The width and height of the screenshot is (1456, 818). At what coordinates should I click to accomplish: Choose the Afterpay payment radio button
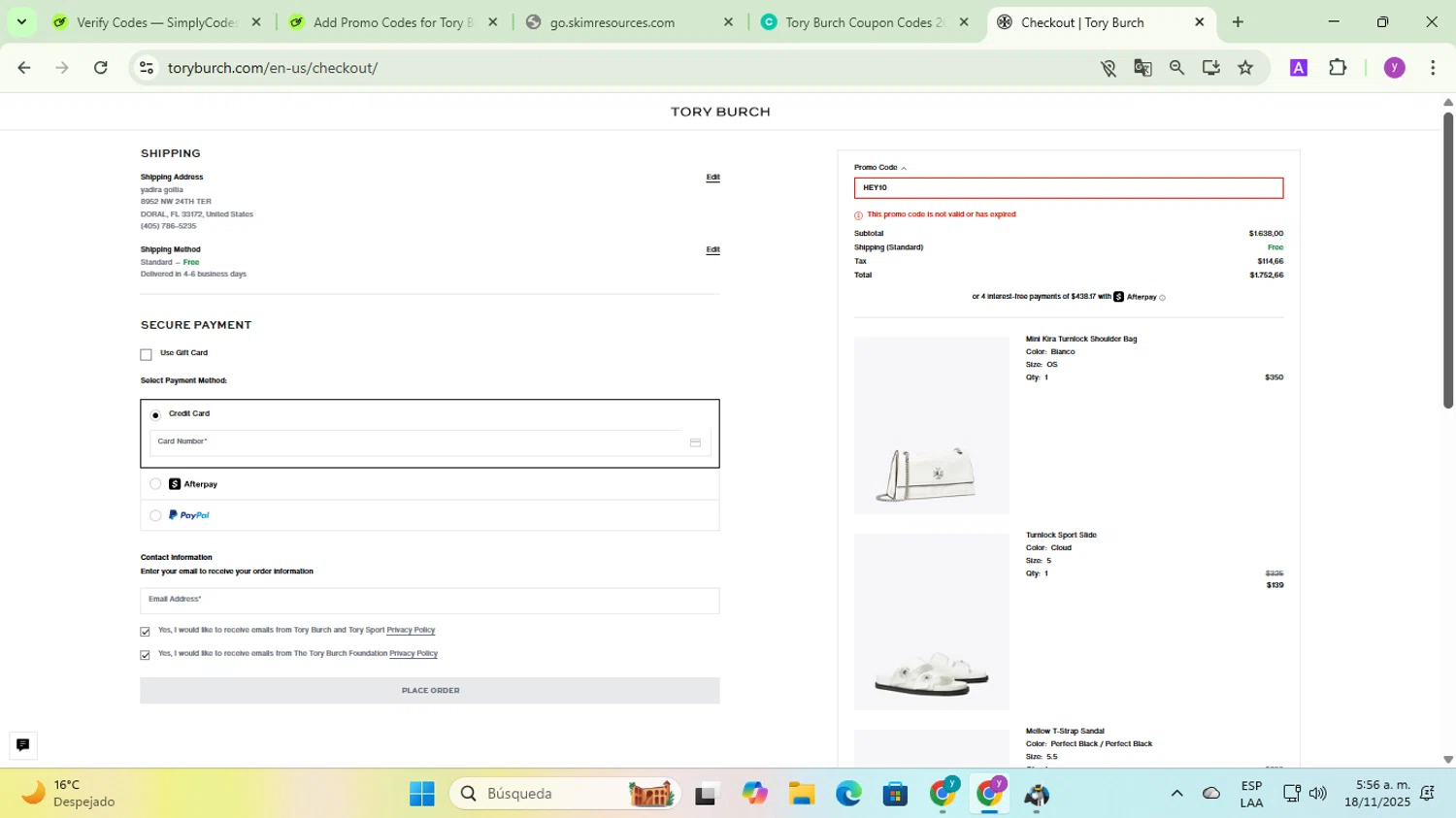[x=155, y=483]
